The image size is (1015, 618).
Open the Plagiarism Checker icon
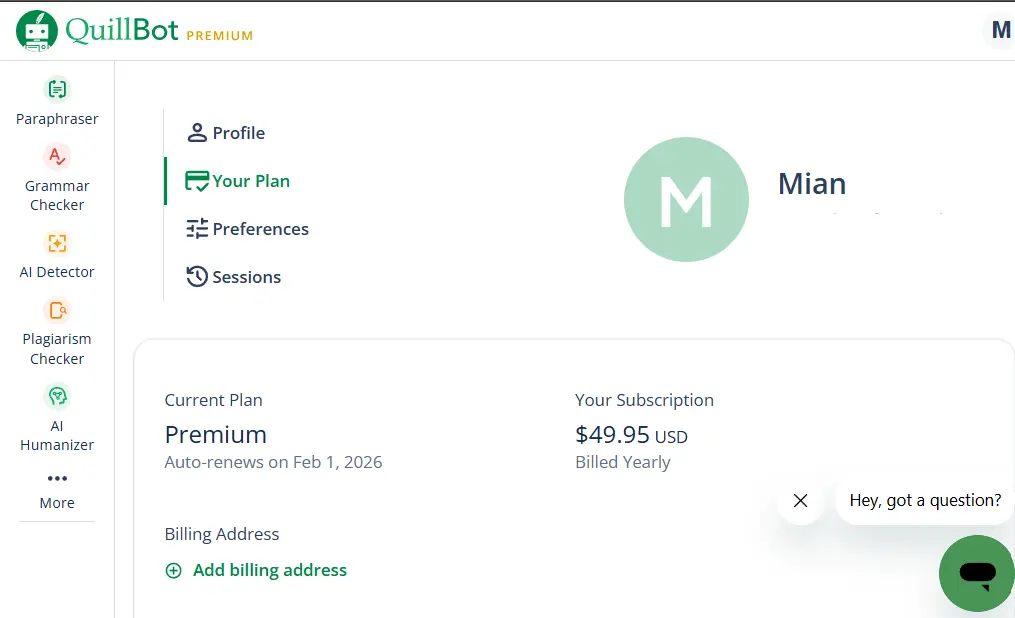57,311
